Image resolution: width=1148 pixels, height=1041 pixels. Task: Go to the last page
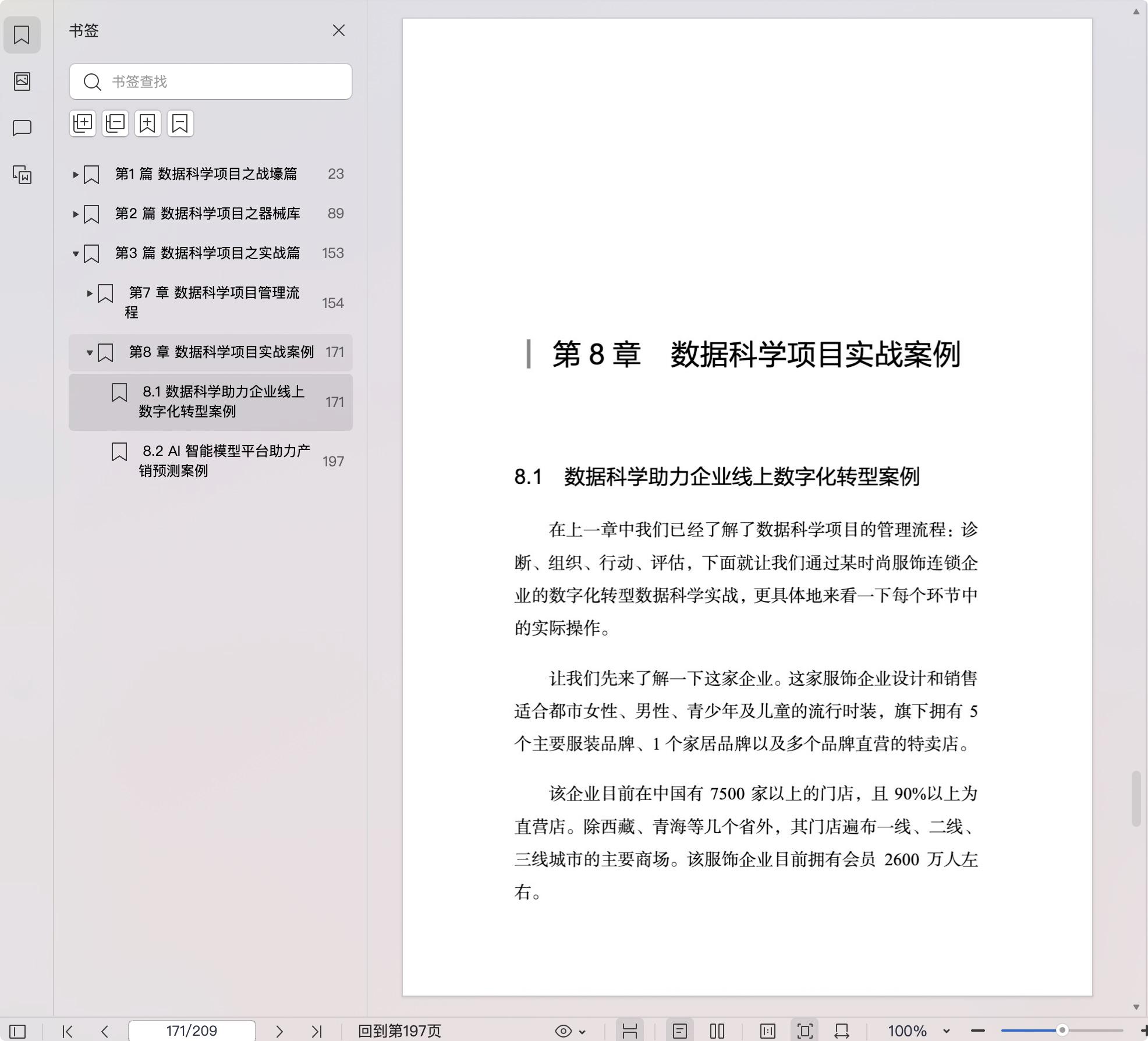tap(317, 1031)
